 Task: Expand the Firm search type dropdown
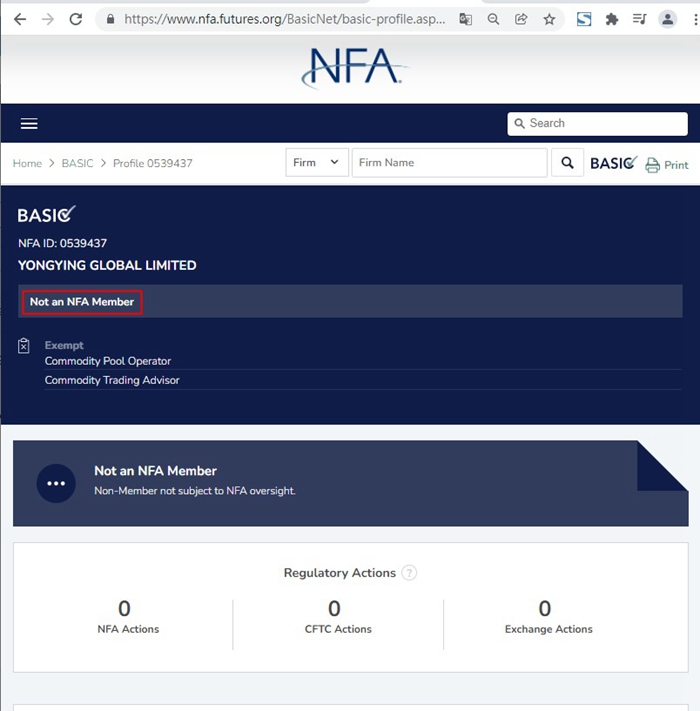point(317,163)
